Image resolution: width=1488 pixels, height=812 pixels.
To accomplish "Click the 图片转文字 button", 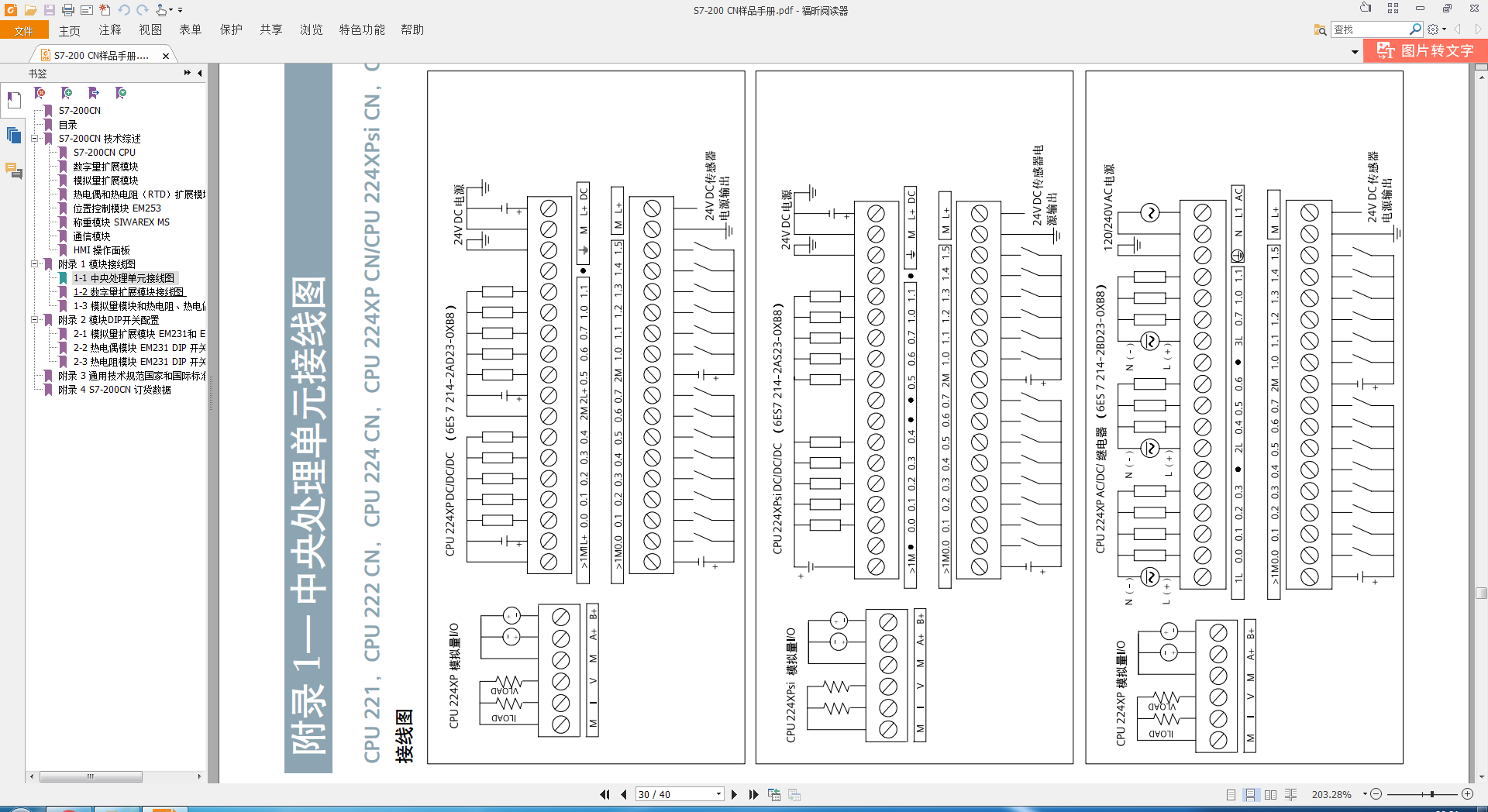I will 1425,51.
